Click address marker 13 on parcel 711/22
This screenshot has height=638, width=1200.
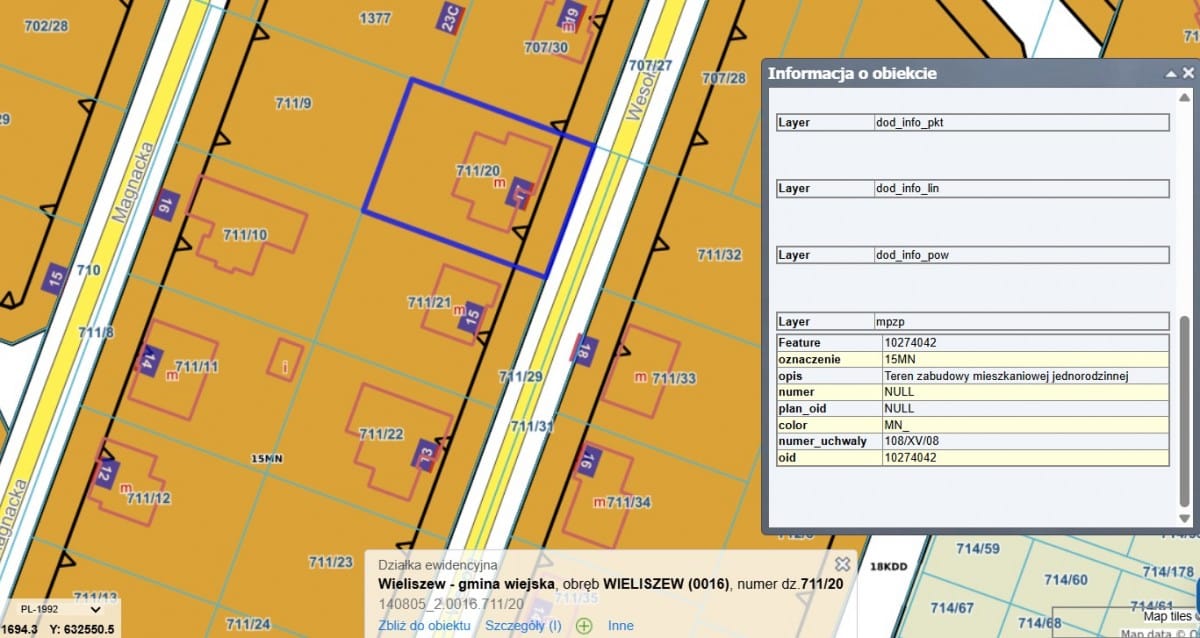coord(426,455)
